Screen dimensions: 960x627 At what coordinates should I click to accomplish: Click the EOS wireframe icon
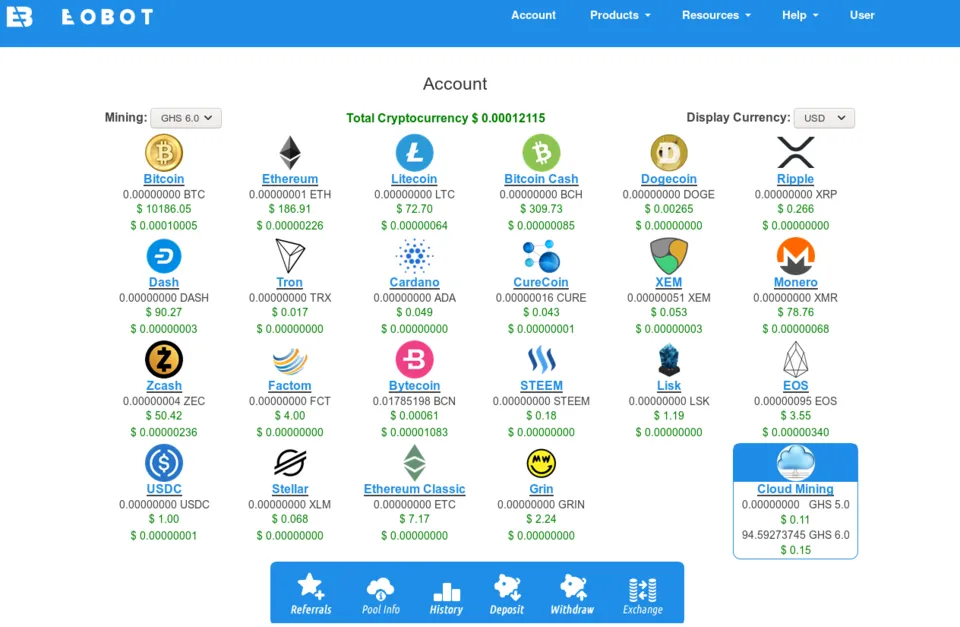point(795,359)
